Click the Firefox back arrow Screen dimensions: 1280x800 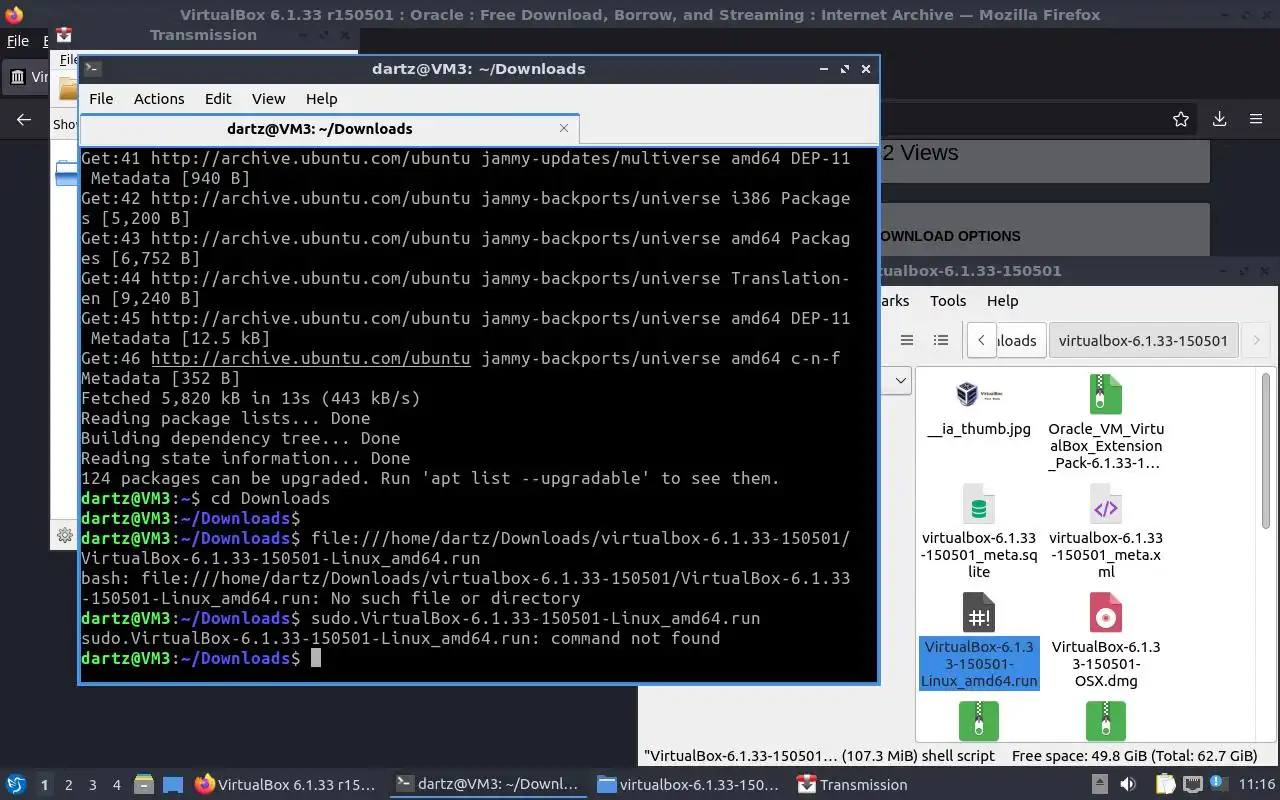click(24, 119)
